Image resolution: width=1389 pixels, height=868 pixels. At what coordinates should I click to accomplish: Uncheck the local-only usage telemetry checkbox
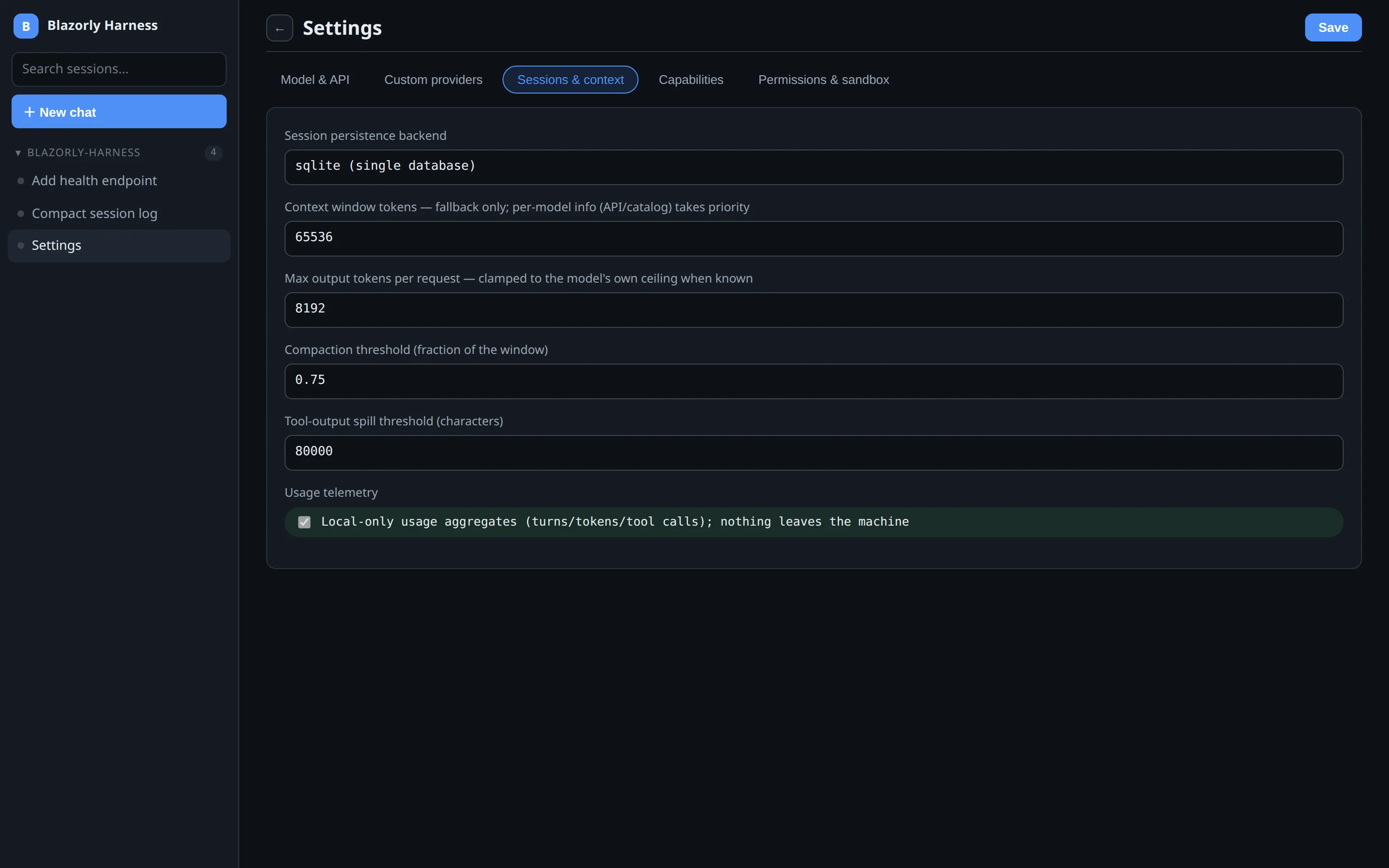(304, 522)
